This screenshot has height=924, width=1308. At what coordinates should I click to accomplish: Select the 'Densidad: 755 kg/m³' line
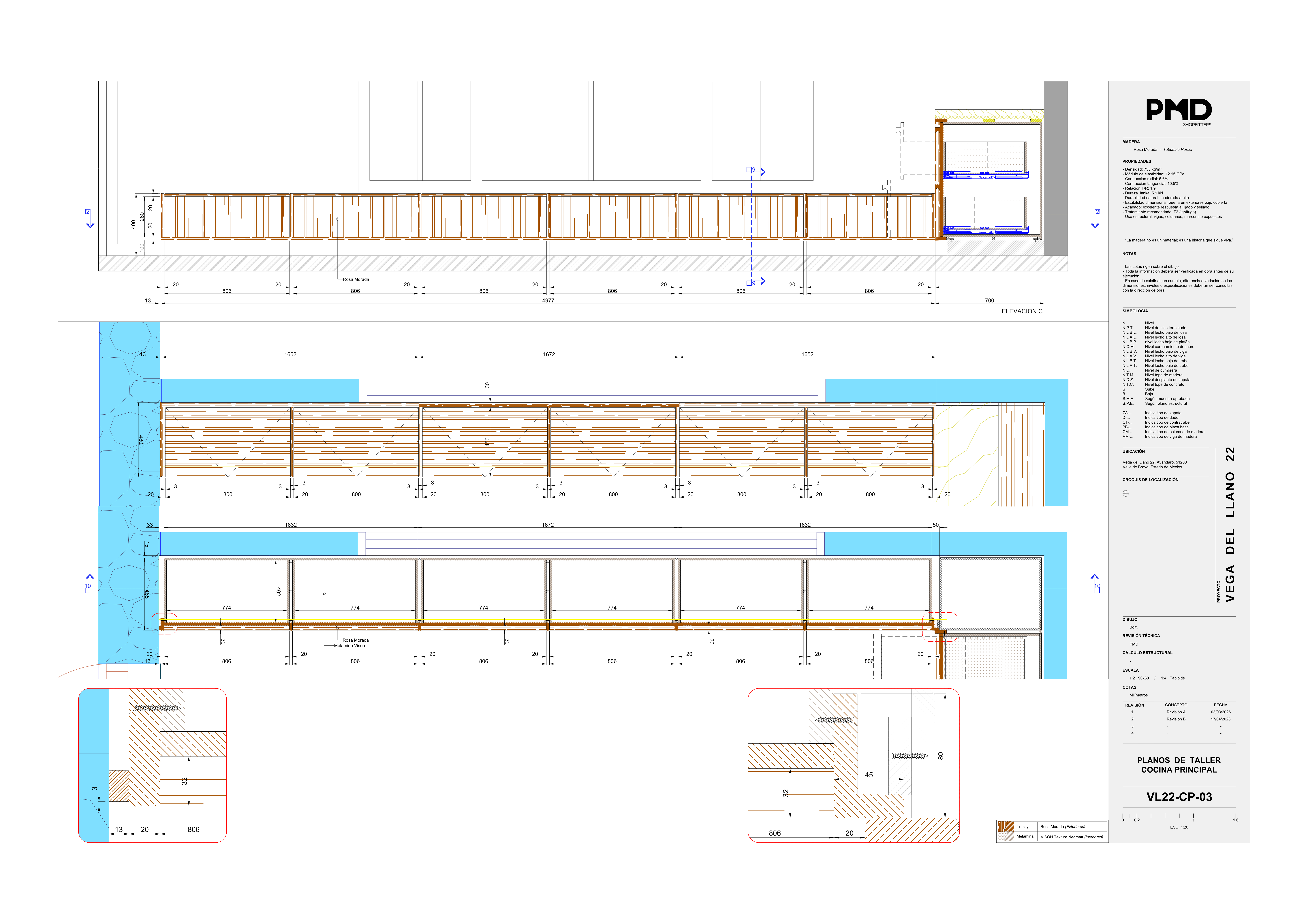1142,169
